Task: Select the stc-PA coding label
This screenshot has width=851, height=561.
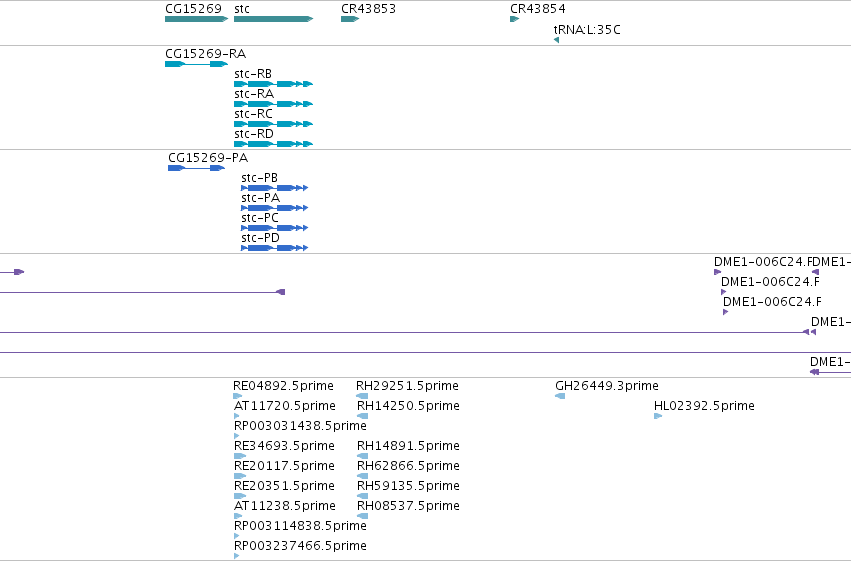Action: [261, 198]
